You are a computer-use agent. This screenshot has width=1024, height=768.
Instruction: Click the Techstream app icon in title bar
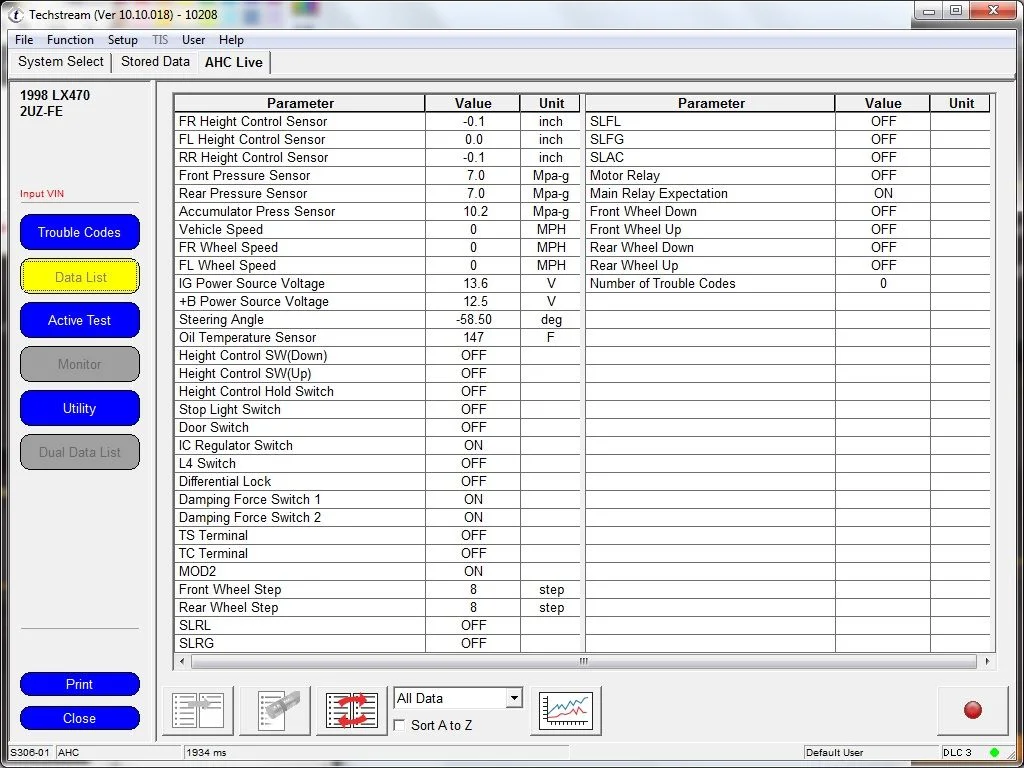pos(16,14)
